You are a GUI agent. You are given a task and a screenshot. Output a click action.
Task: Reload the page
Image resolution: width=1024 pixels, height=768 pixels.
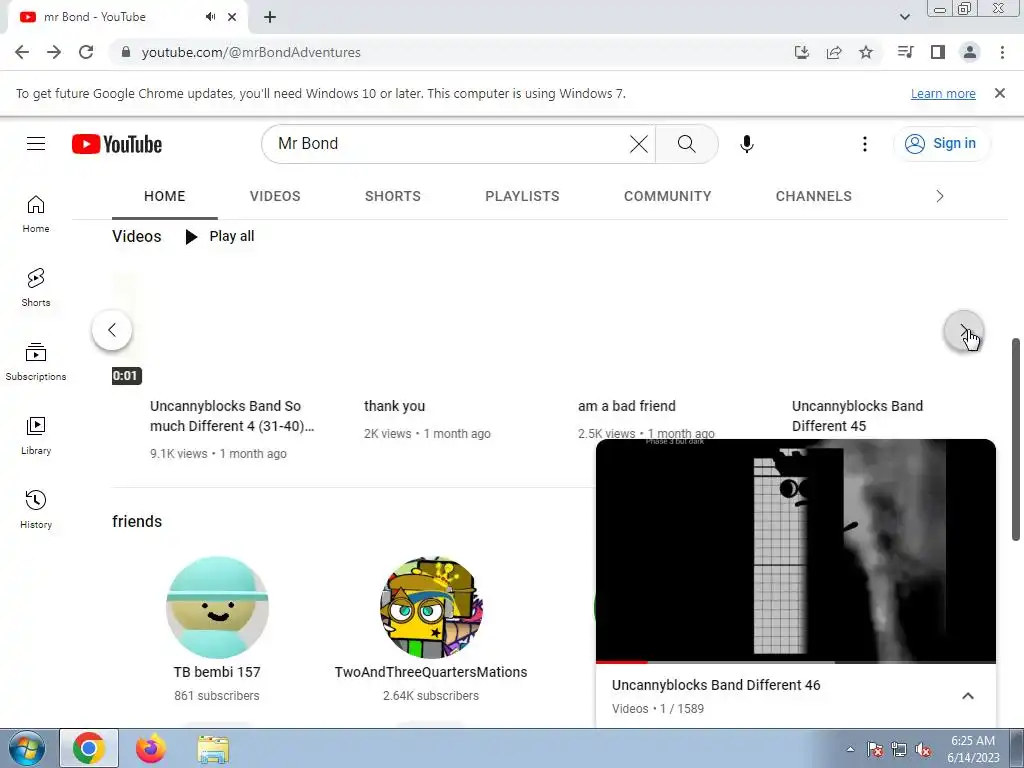(86, 52)
